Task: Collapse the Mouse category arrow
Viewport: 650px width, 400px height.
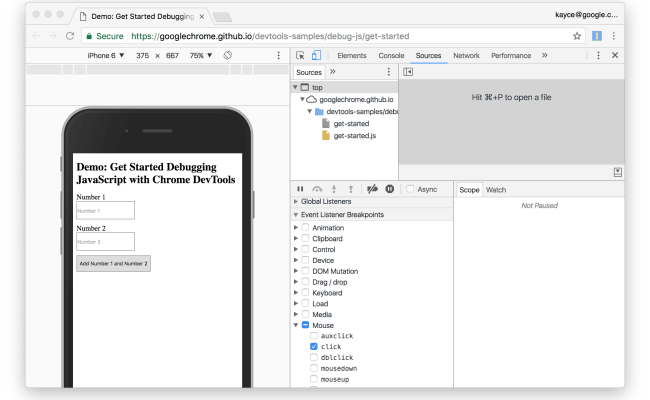Action: [296, 325]
